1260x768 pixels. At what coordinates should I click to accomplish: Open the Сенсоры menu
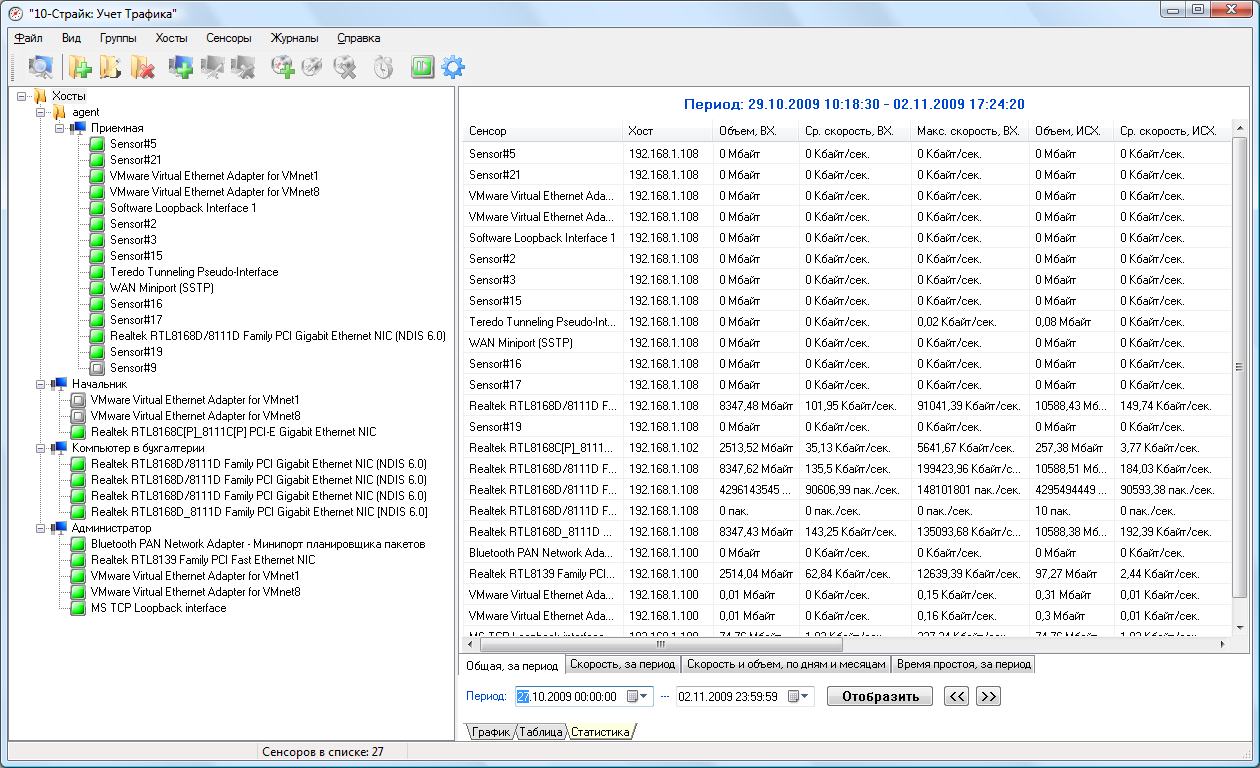click(229, 38)
